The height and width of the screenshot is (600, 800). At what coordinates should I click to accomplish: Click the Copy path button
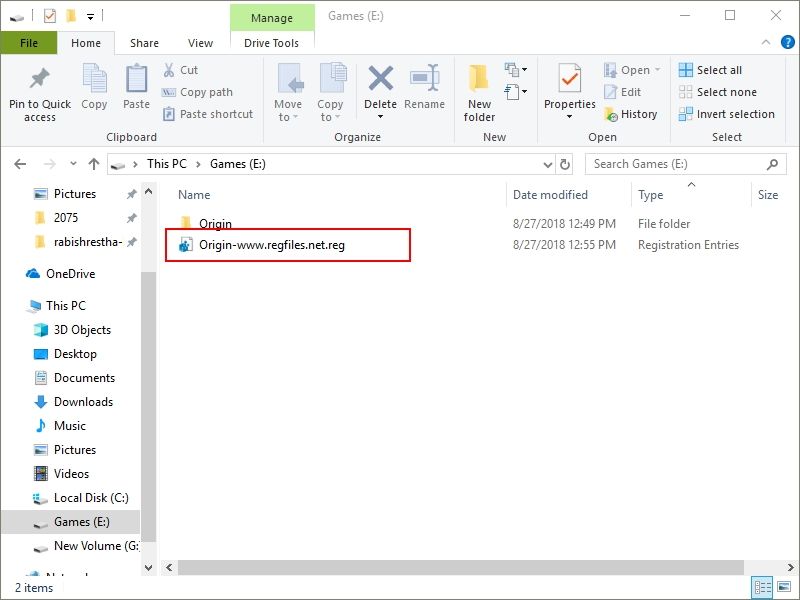click(x=198, y=92)
